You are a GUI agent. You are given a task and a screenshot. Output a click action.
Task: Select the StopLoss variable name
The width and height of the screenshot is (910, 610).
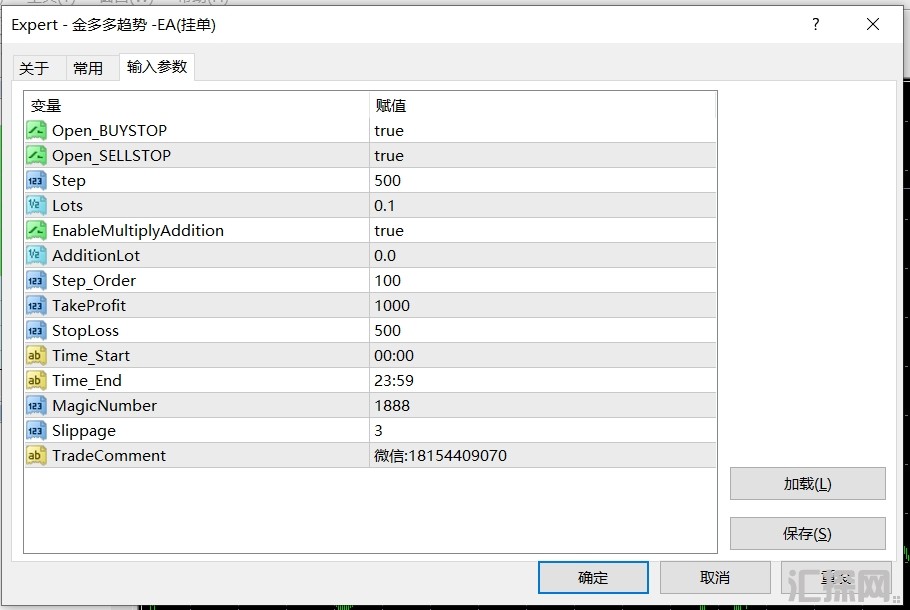(85, 331)
